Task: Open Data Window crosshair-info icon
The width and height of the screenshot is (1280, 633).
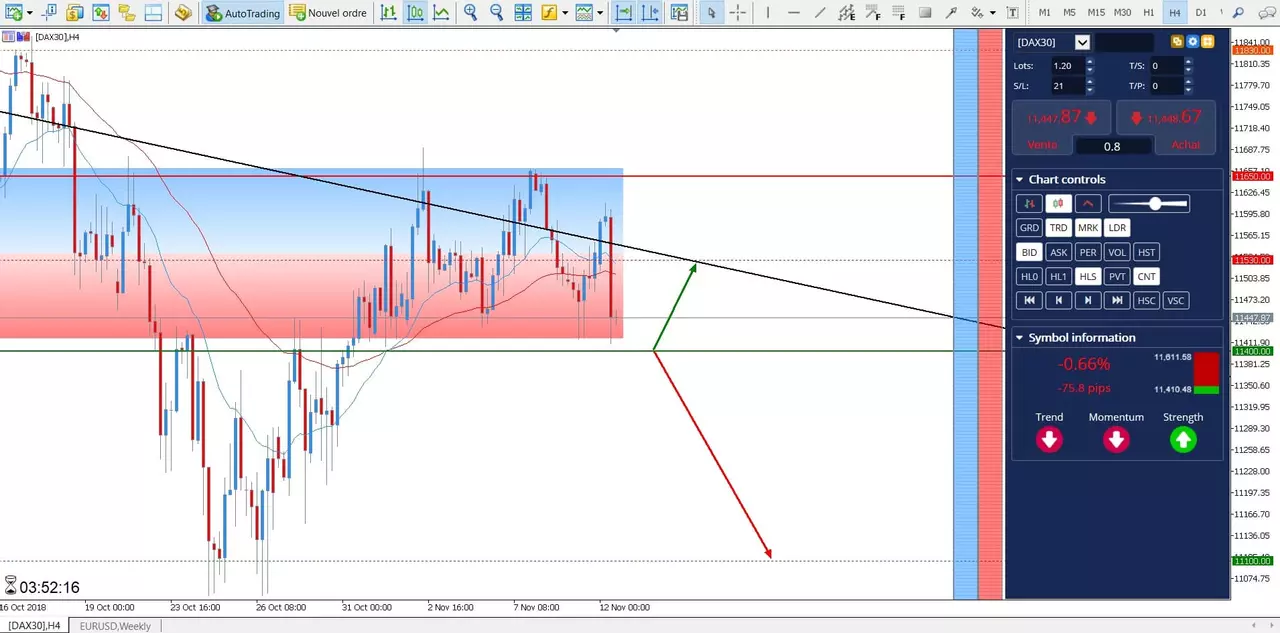Action: (49, 13)
